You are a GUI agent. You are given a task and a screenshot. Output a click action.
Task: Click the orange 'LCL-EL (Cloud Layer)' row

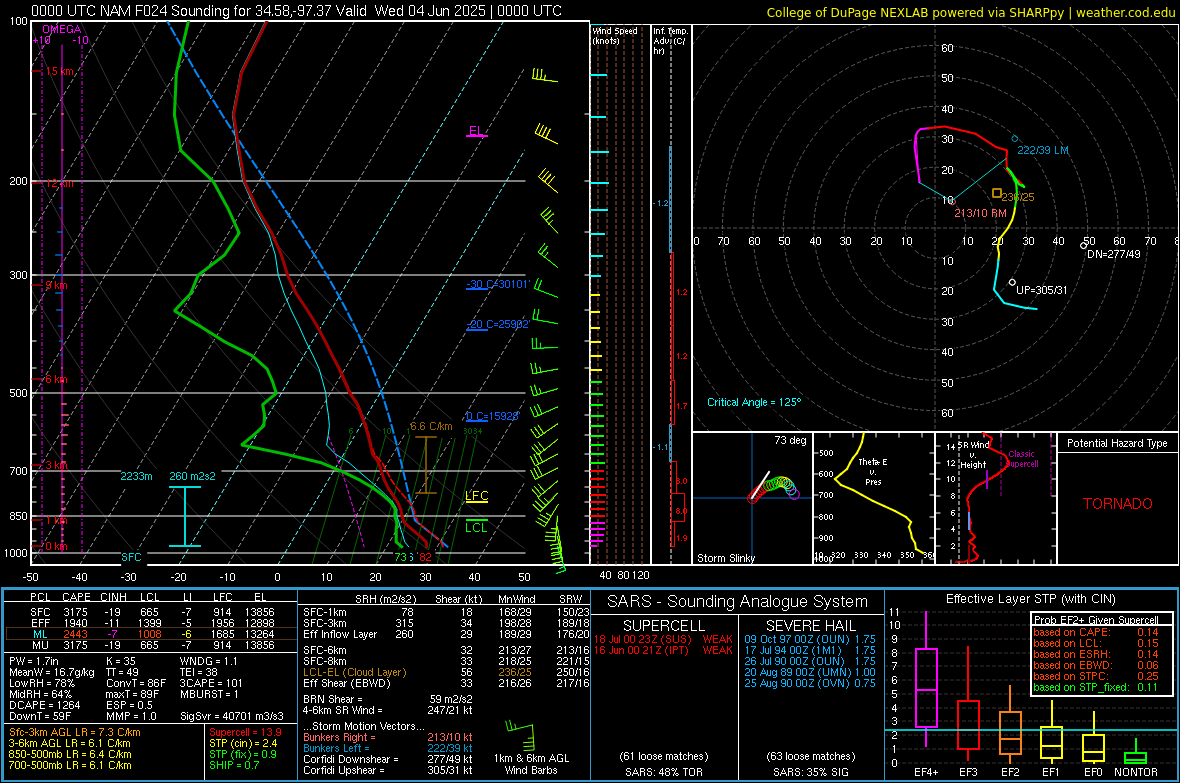[x=446, y=672]
